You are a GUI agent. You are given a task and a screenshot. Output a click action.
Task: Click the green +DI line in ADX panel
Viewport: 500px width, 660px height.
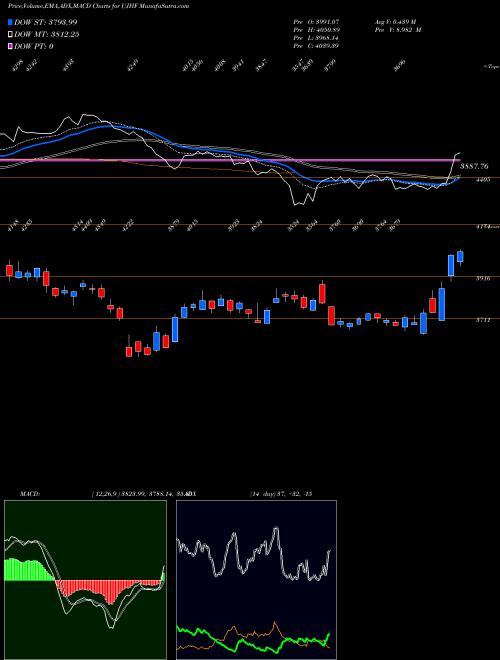253,640
